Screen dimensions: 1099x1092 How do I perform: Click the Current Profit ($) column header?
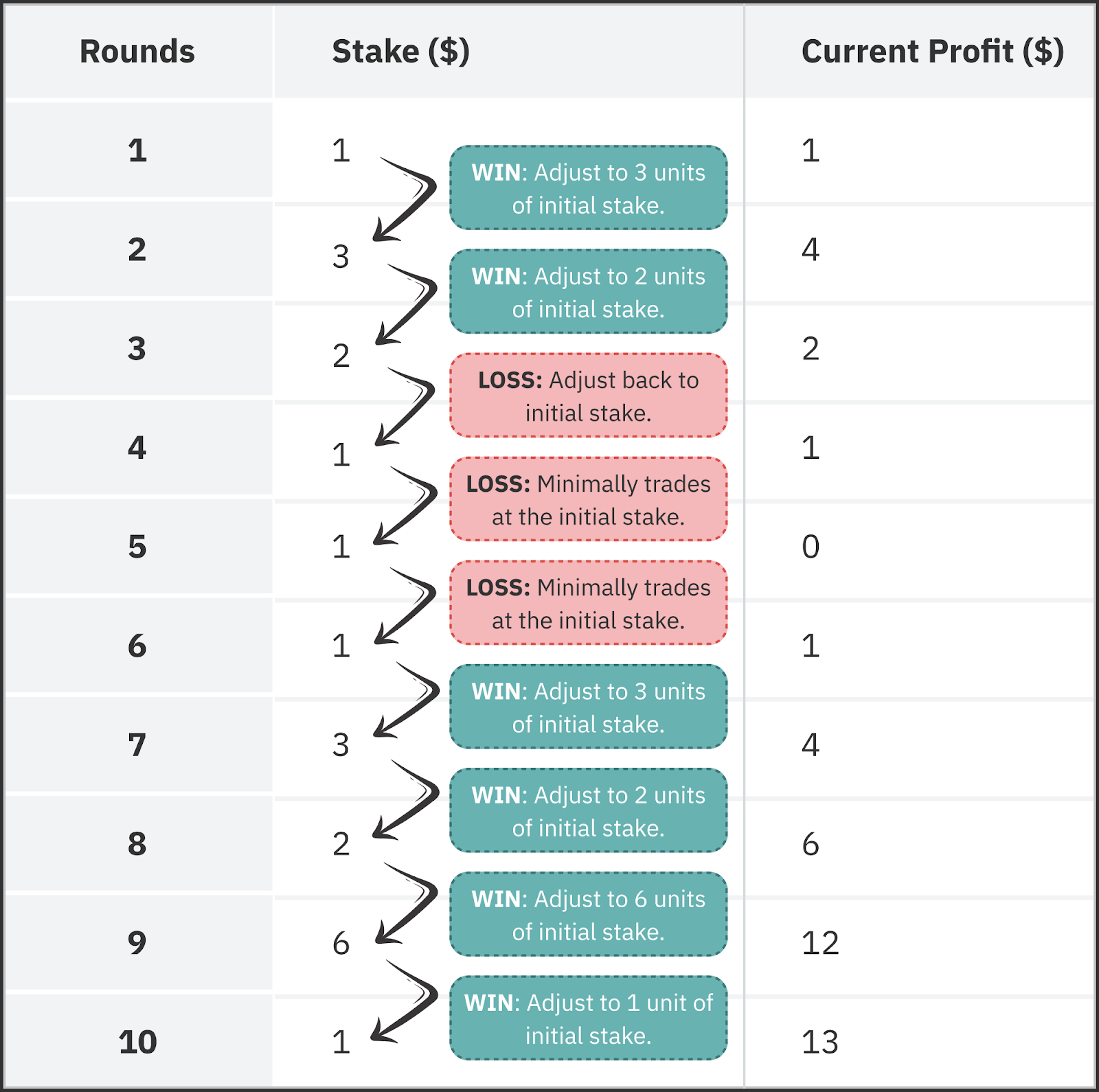tap(933, 52)
